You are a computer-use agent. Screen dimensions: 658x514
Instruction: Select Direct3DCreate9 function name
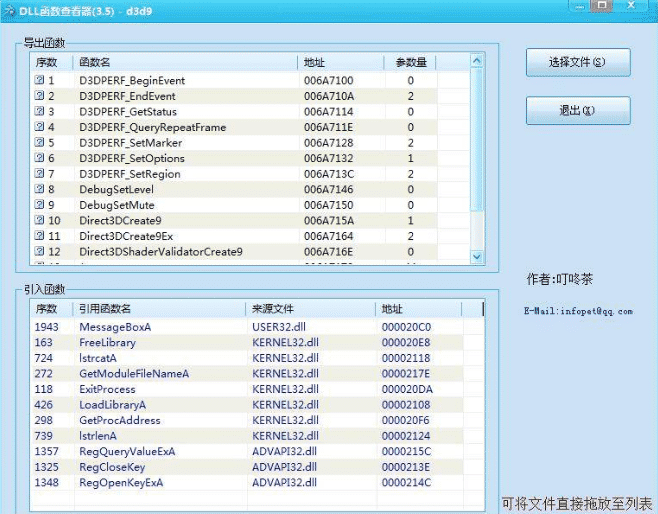[120, 220]
